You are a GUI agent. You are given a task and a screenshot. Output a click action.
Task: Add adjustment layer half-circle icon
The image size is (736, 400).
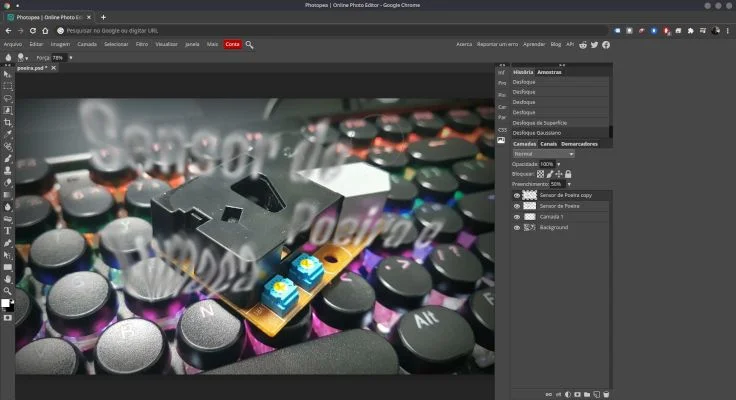click(x=568, y=394)
